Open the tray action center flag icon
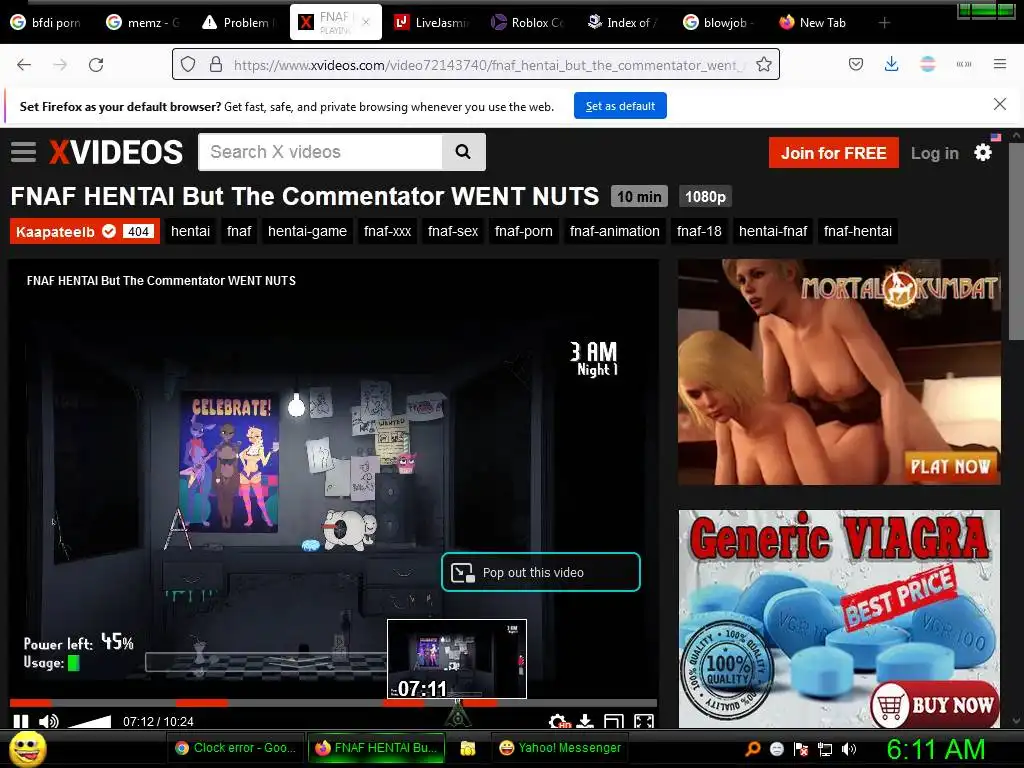Viewport: 1024px width, 768px height. tap(801, 749)
